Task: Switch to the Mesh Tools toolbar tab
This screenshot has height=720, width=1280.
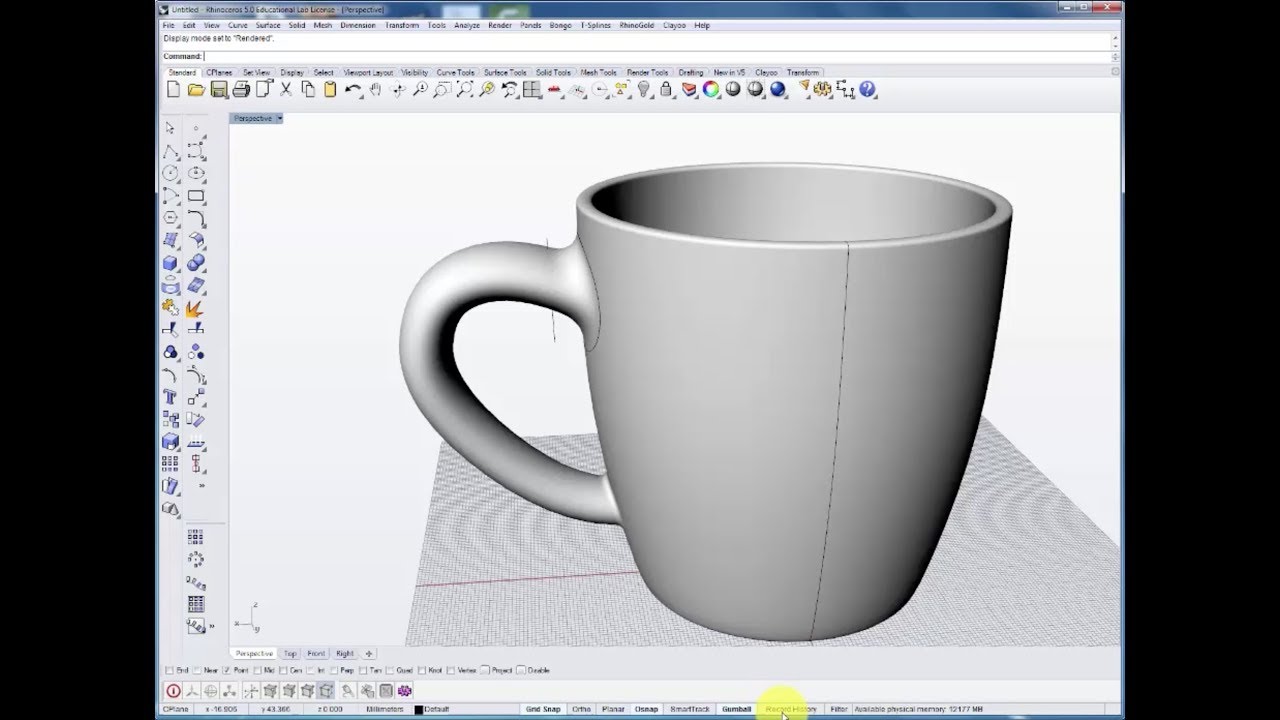Action: (599, 72)
